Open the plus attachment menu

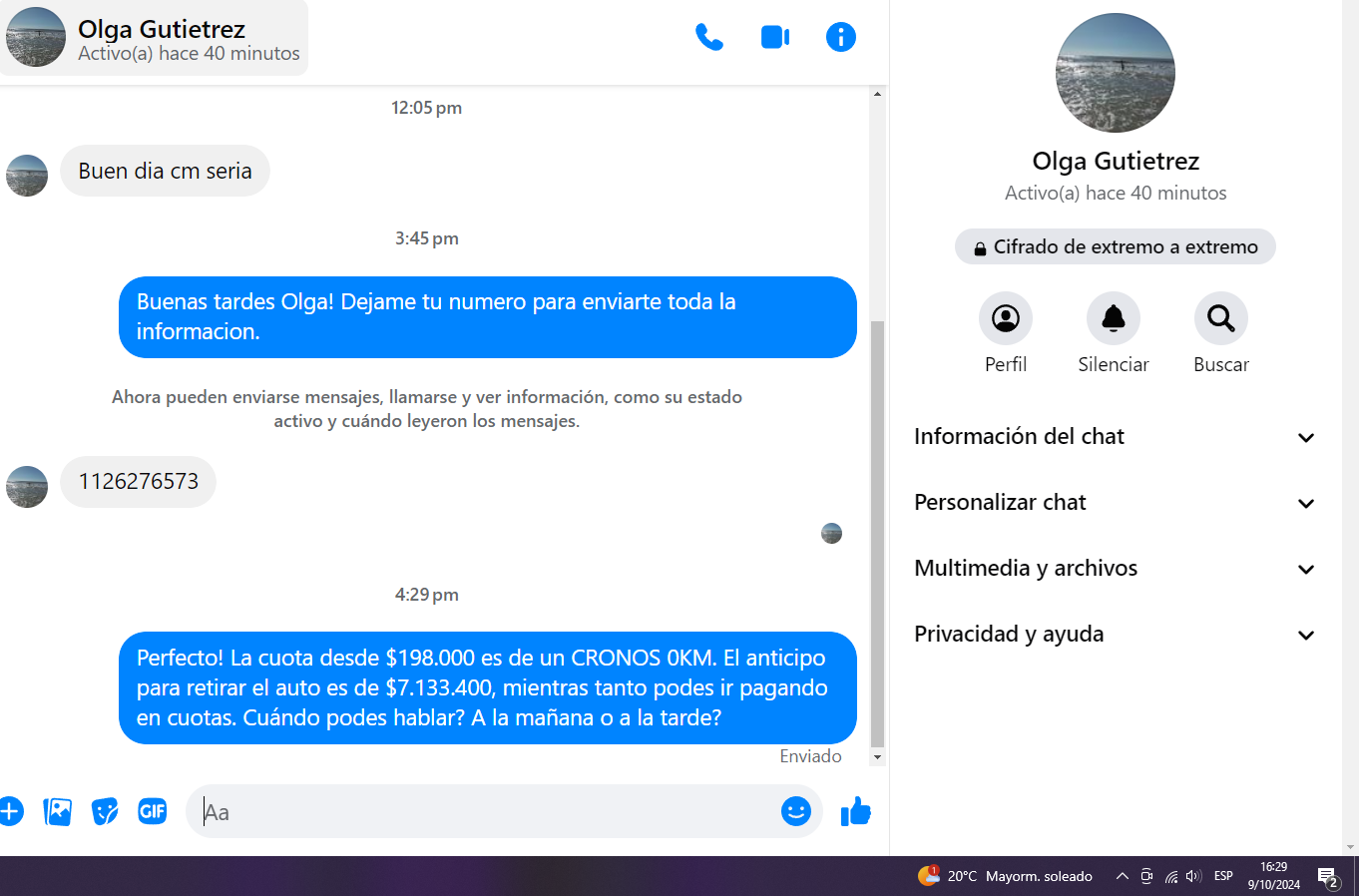pyautogui.click(x=10, y=811)
